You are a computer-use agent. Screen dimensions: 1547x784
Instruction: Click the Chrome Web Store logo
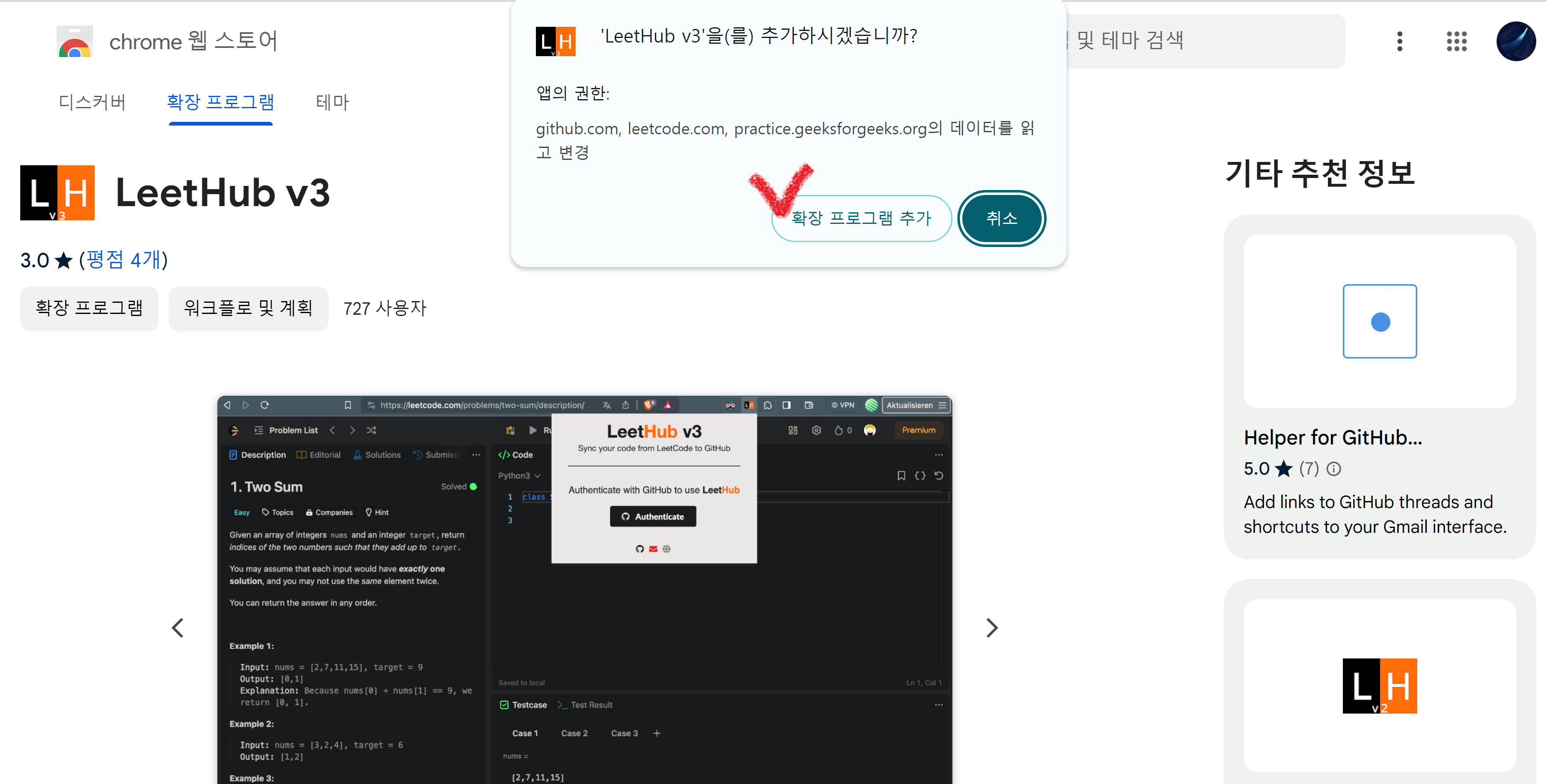(74, 41)
